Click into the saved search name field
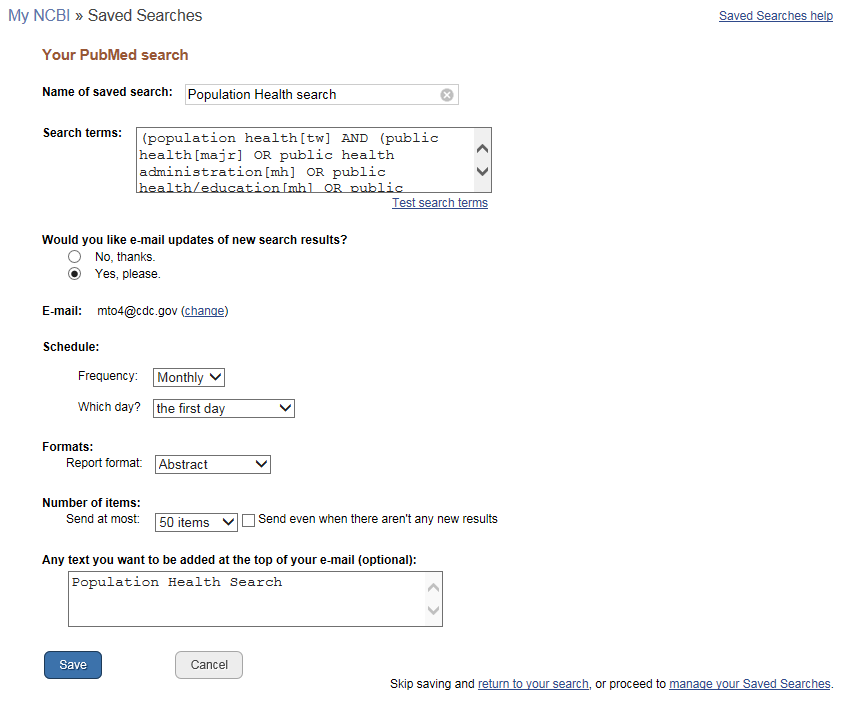Viewport: 852px width, 709px height. point(310,95)
